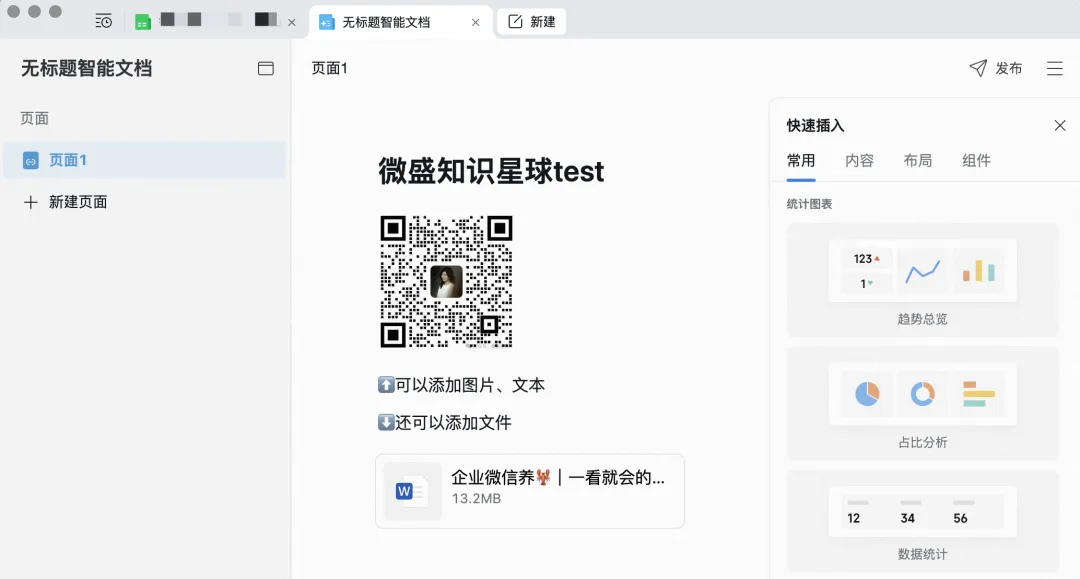Click the document title 微盛知识星球test

pos(491,171)
